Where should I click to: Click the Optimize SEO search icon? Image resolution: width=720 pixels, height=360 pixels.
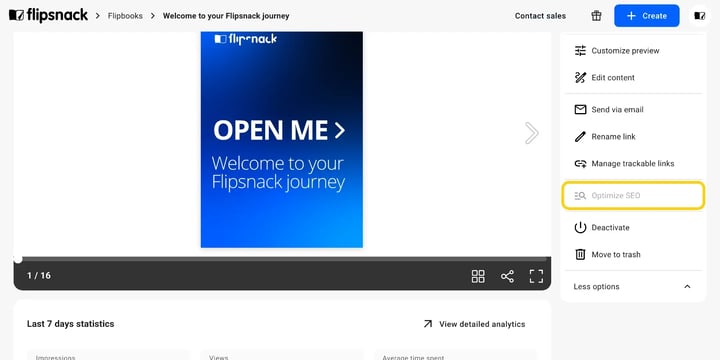pos(580,196)
